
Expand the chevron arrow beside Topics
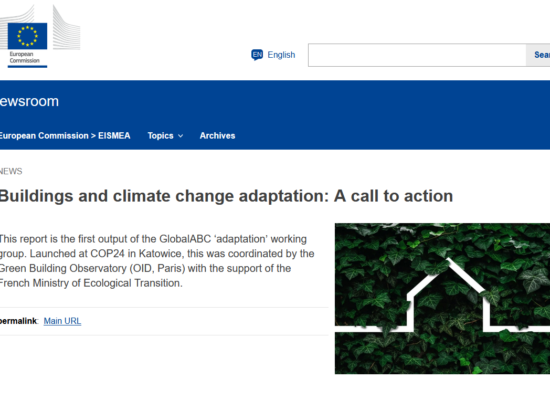click(x=180, y=136)
